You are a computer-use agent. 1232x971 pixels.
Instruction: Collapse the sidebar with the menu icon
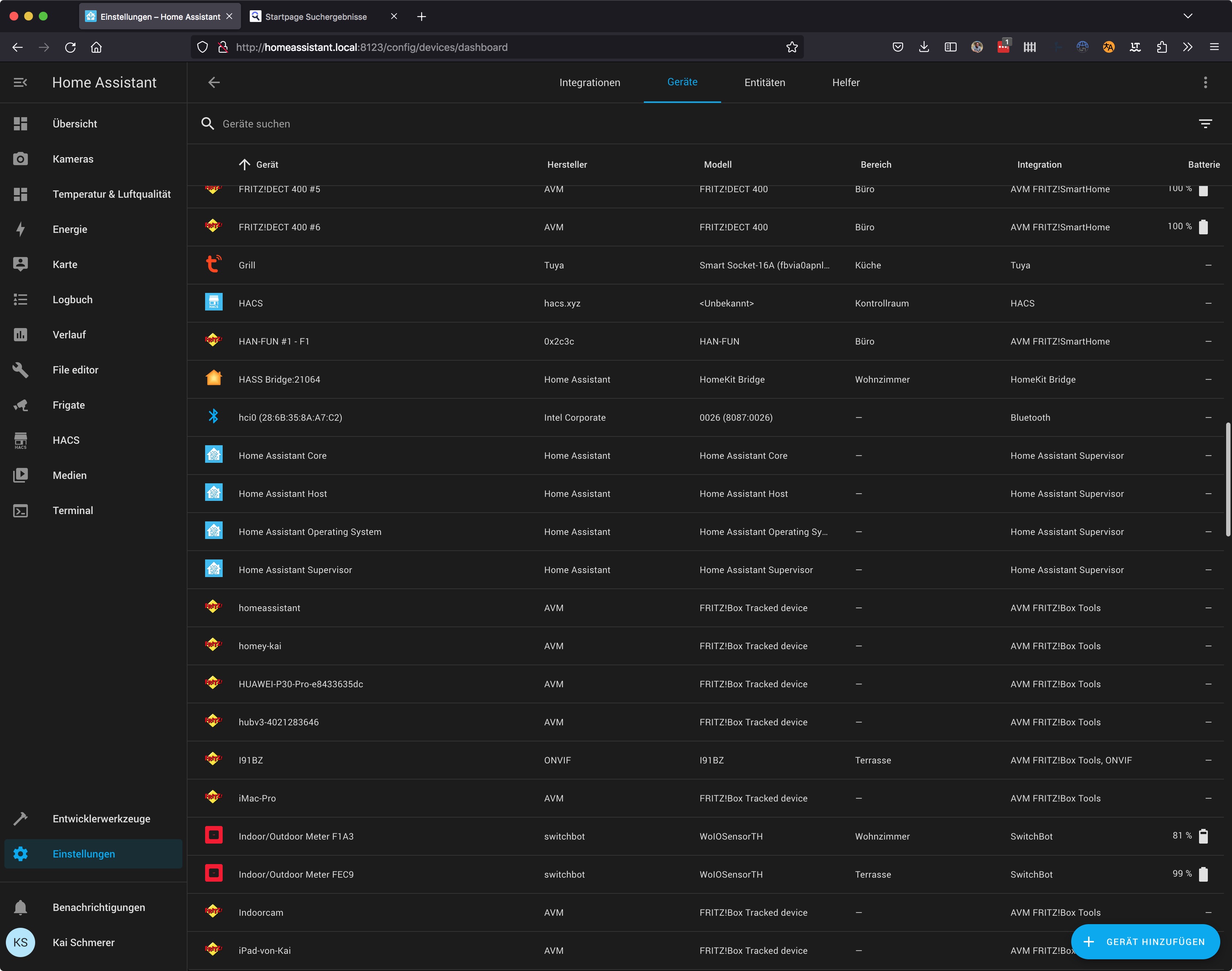pos(21,82)
